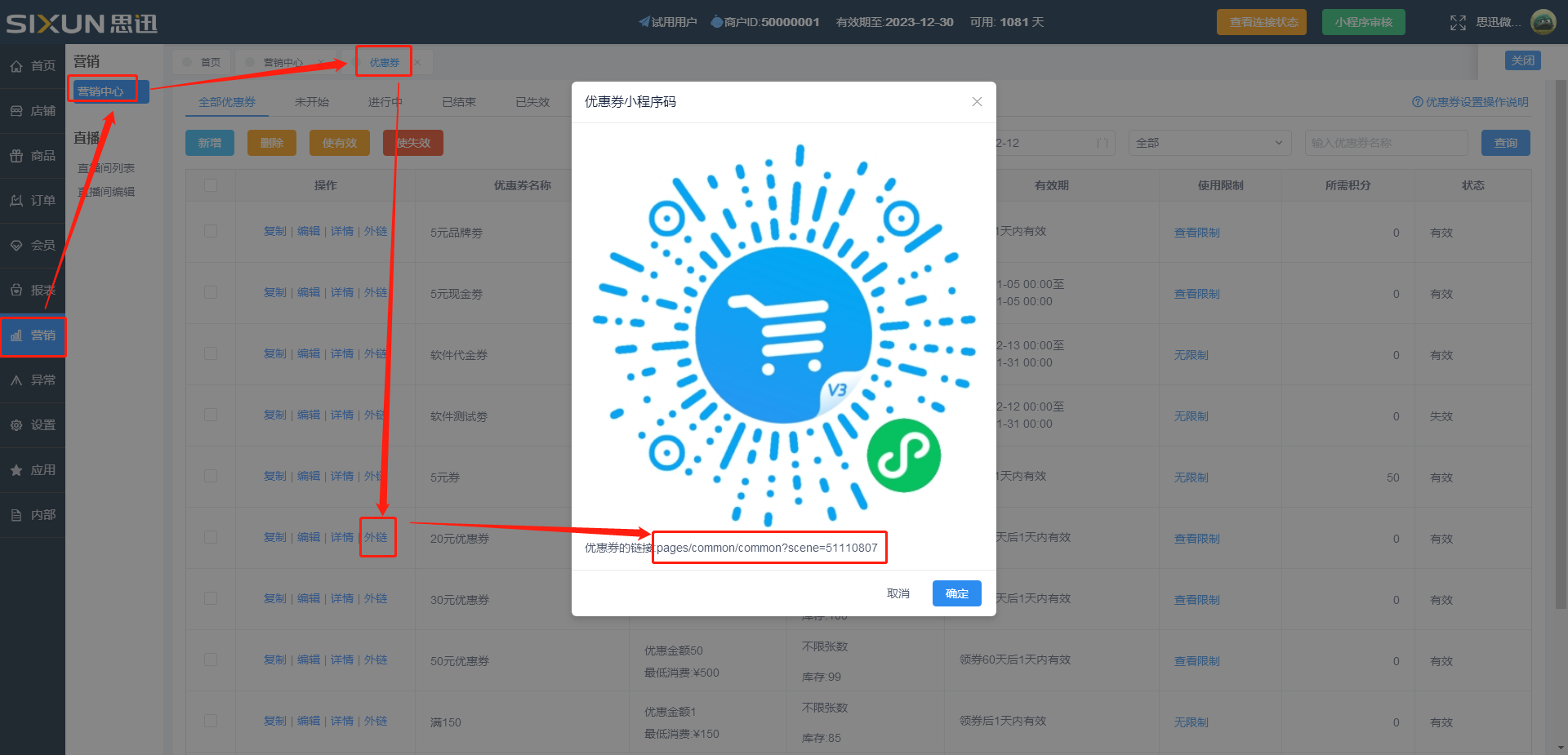Focus the 输入优惠券名称 search field
Image resolution: width=1568 pixels, height=755 pixels.
point(1387,143)
